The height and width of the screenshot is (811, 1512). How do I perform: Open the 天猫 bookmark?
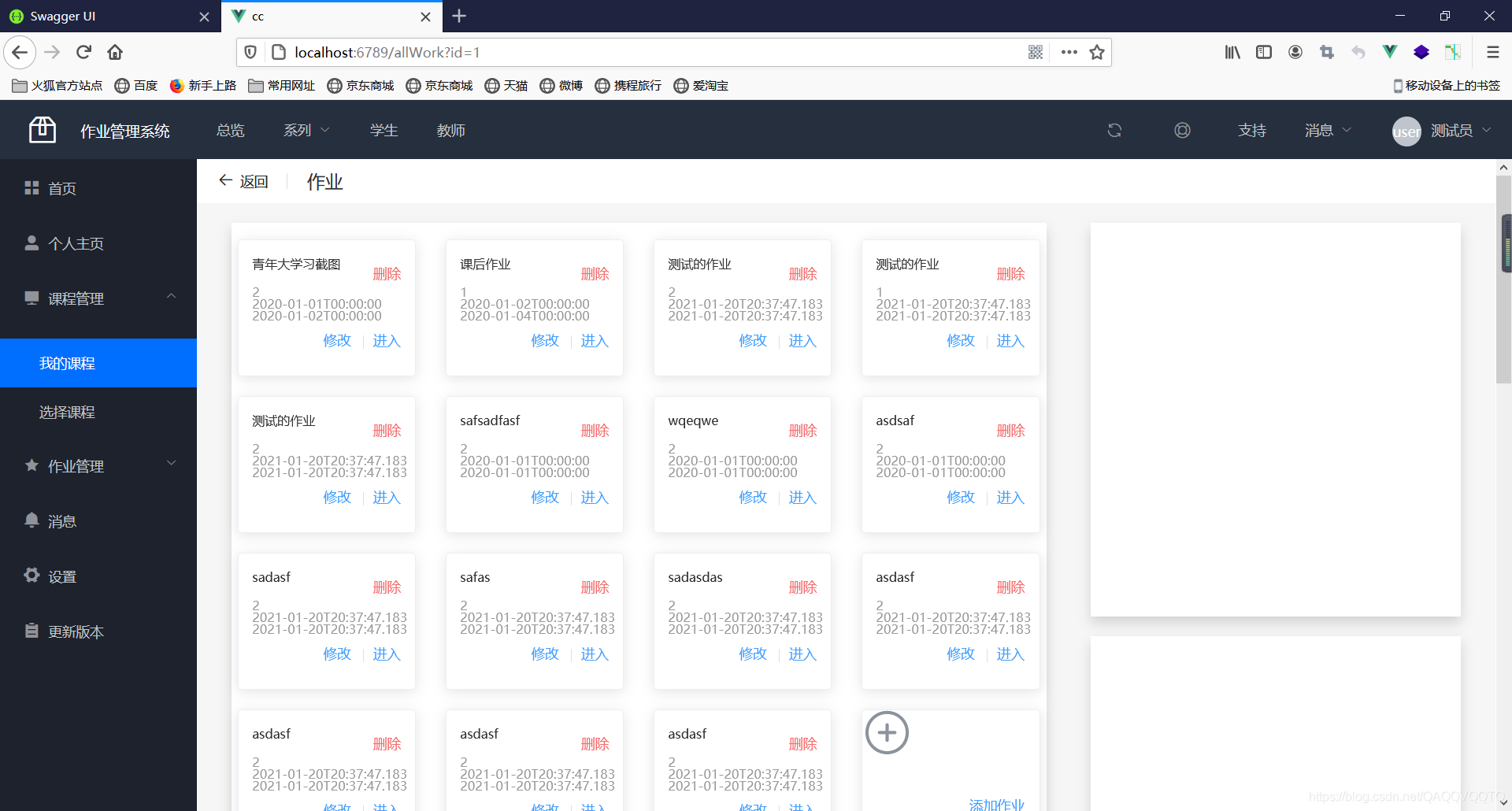click(x=506, y=86)
